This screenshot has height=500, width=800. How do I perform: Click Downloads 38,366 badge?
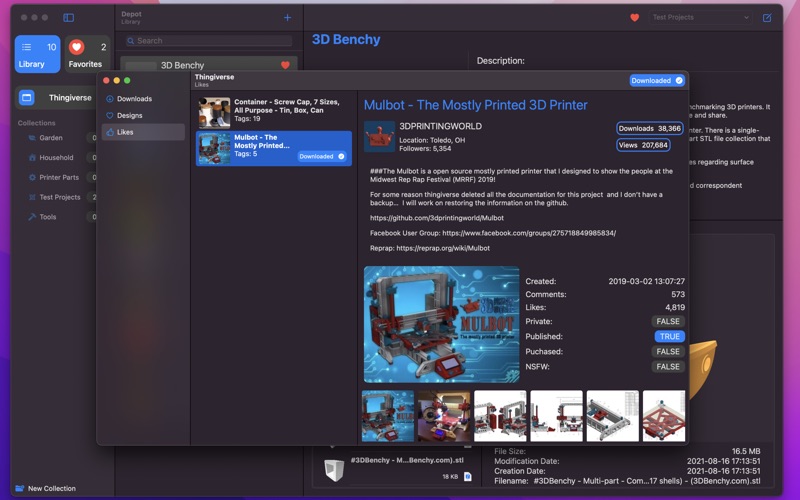[649, 129]
